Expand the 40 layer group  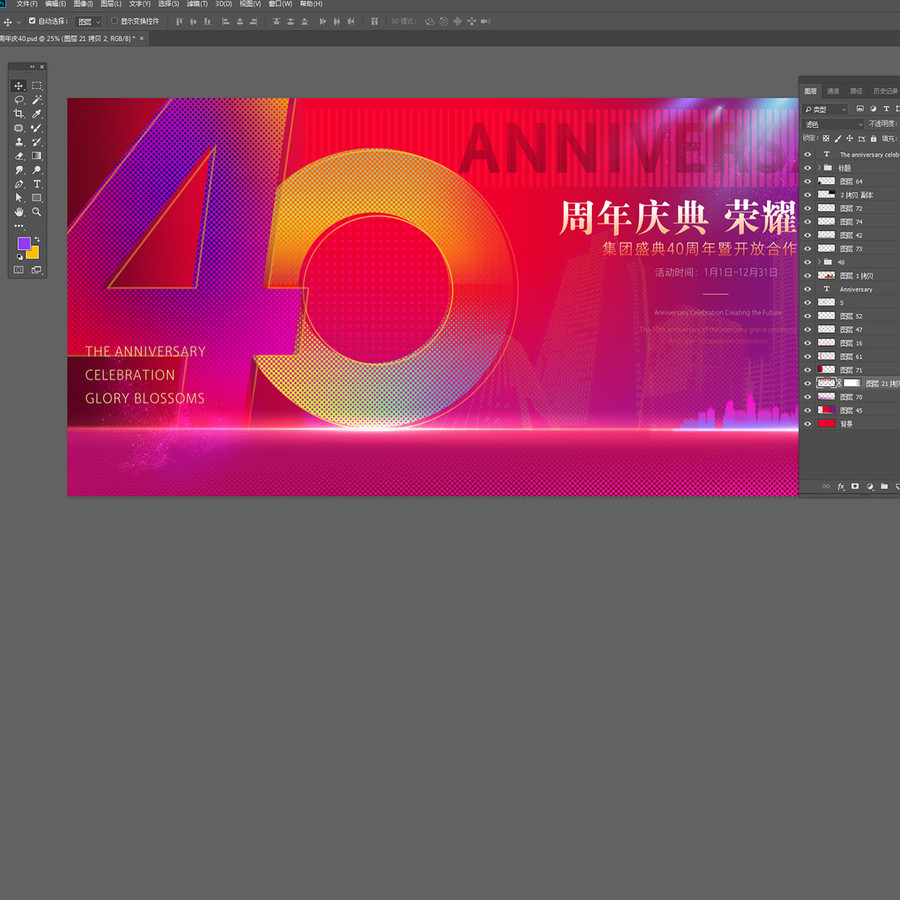(x=819, y=262)
